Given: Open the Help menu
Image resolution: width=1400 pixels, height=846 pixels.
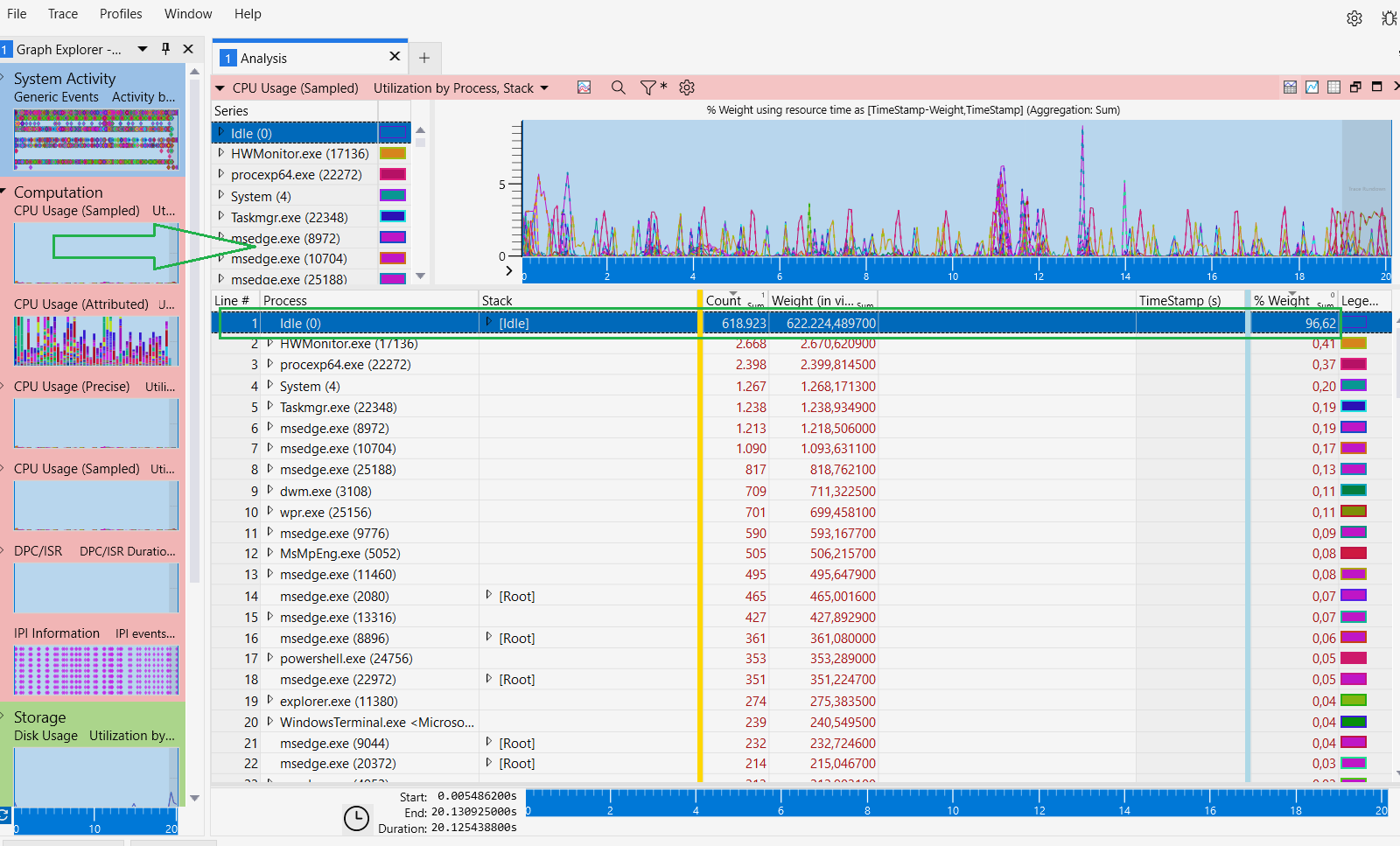Looking at the screenshot, I should pos(248,14).
